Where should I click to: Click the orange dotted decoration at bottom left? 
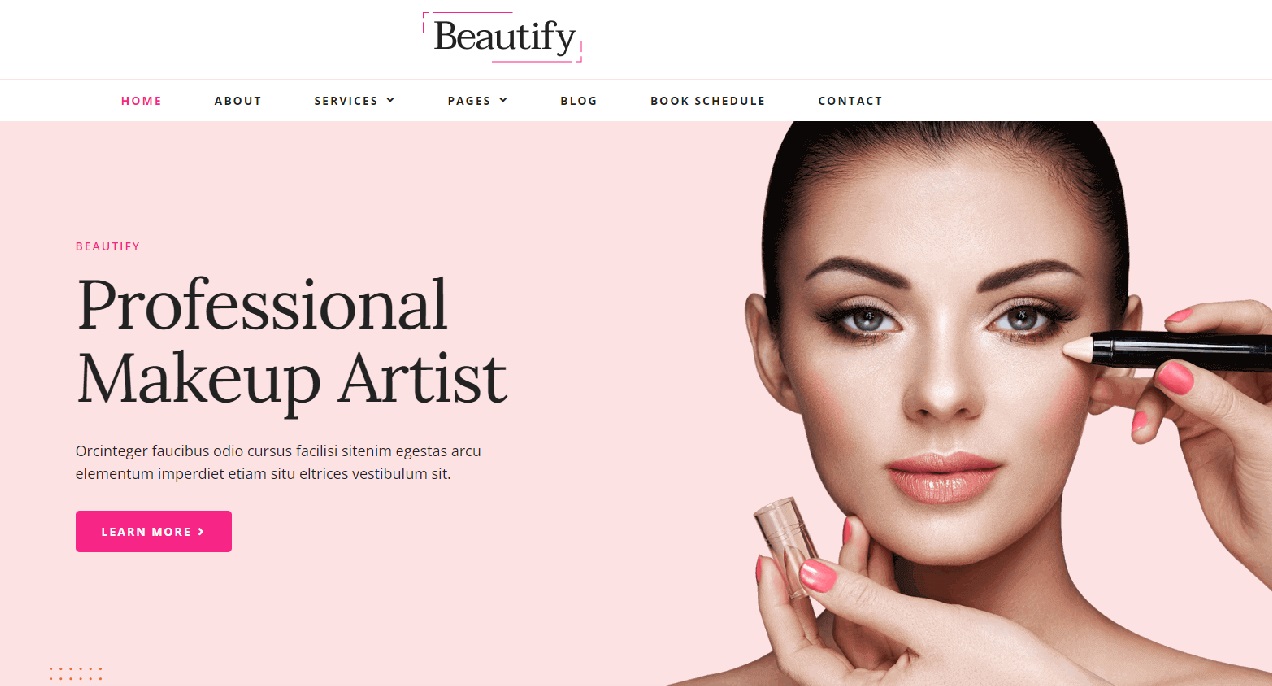[76, 674]
